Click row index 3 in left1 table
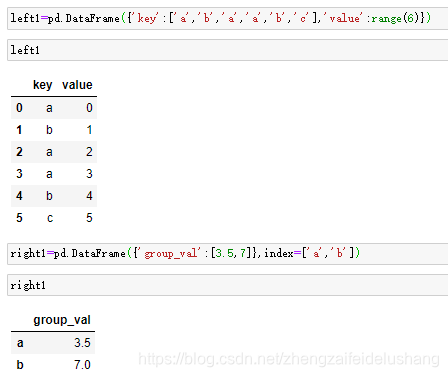Viewport: 448px width, 377px height. click(x=19, y=174)
